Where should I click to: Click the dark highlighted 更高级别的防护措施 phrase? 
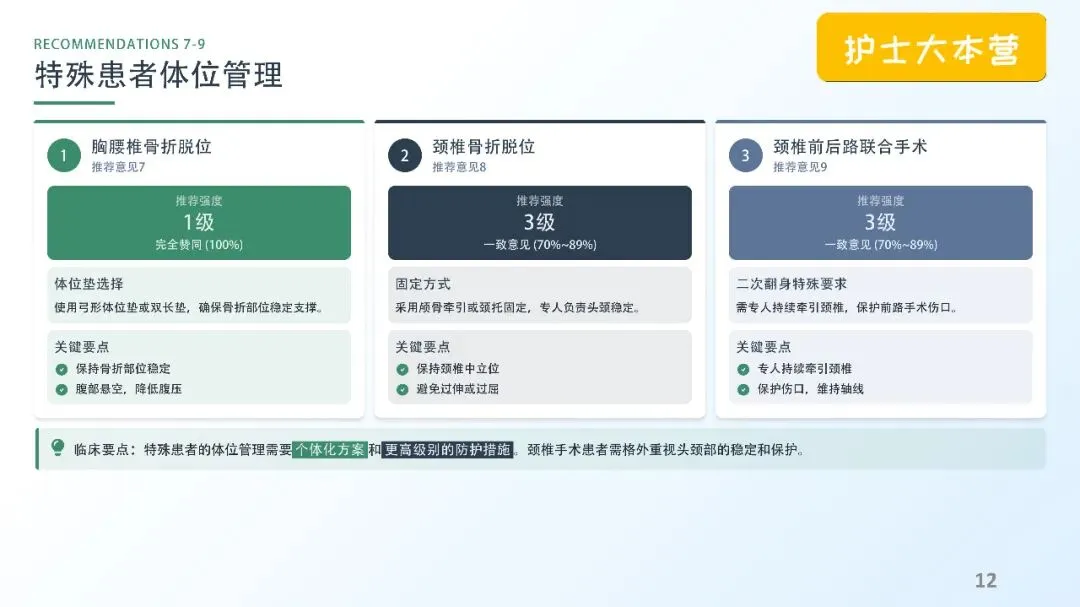(448, 450)
